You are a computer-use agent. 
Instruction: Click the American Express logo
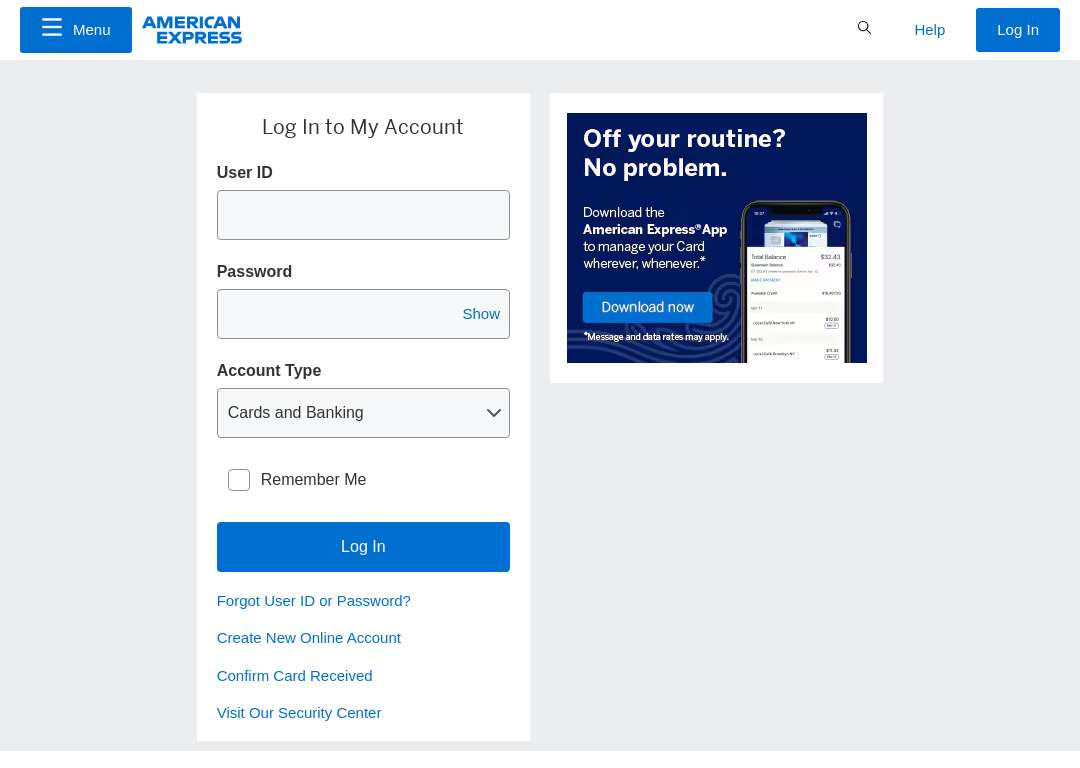[192, 30]
